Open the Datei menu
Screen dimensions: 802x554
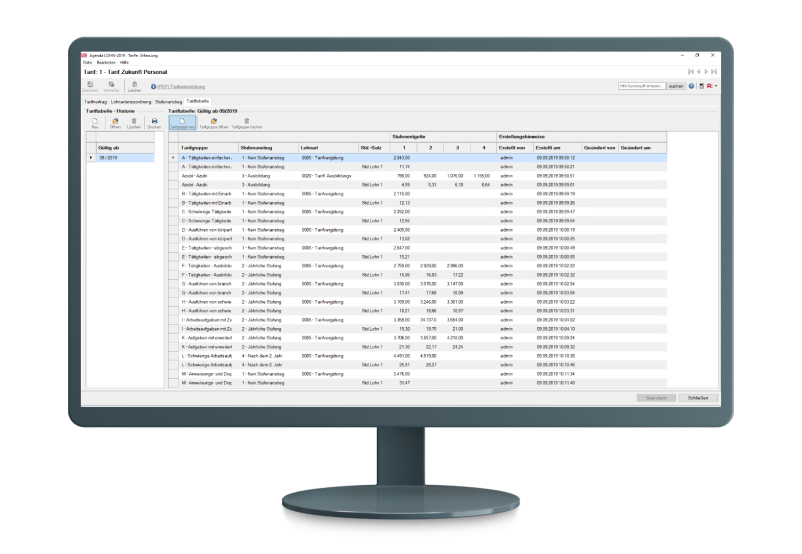click(x=86, y=62)
